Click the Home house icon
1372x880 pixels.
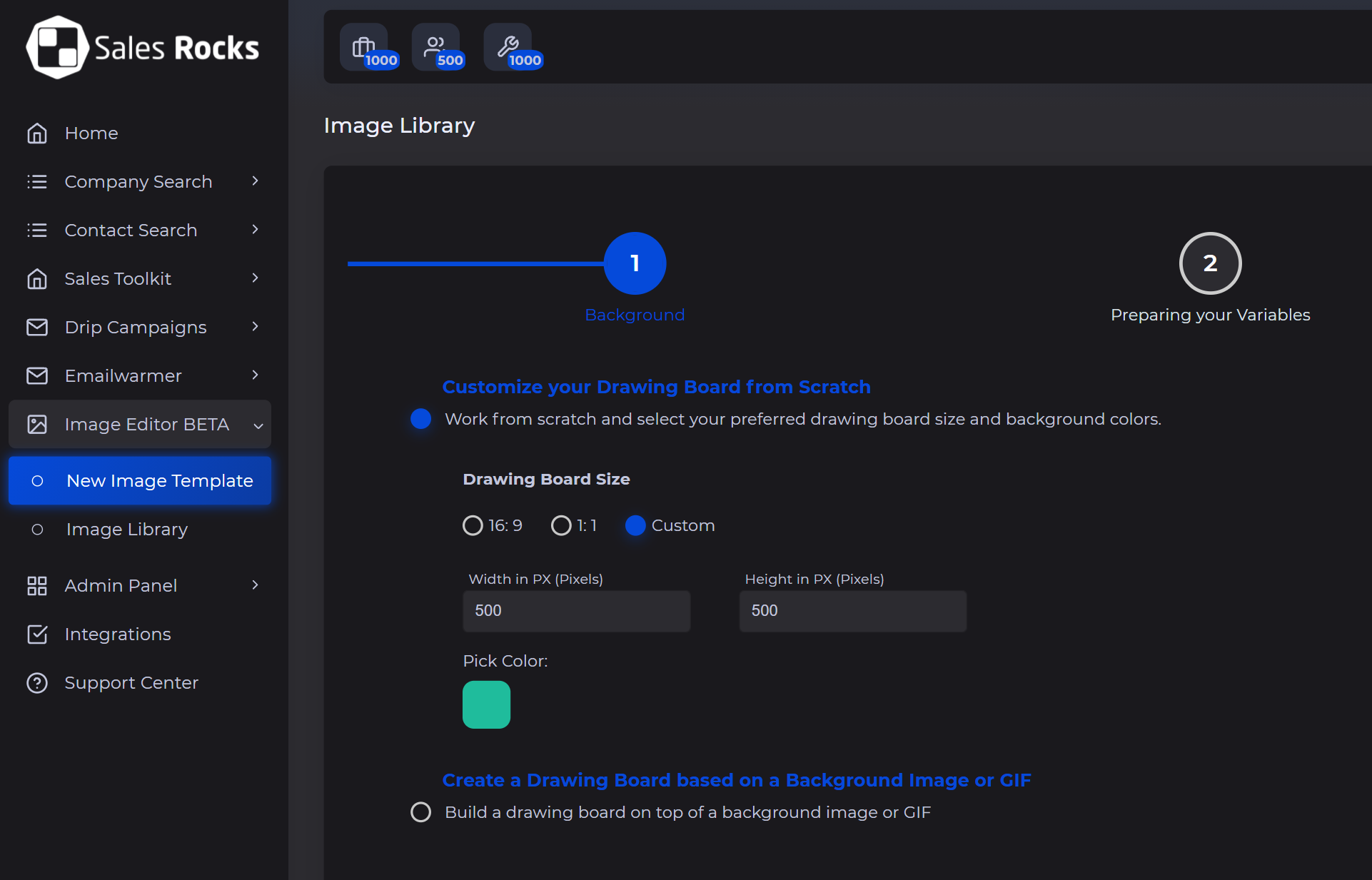coord(37,133)
